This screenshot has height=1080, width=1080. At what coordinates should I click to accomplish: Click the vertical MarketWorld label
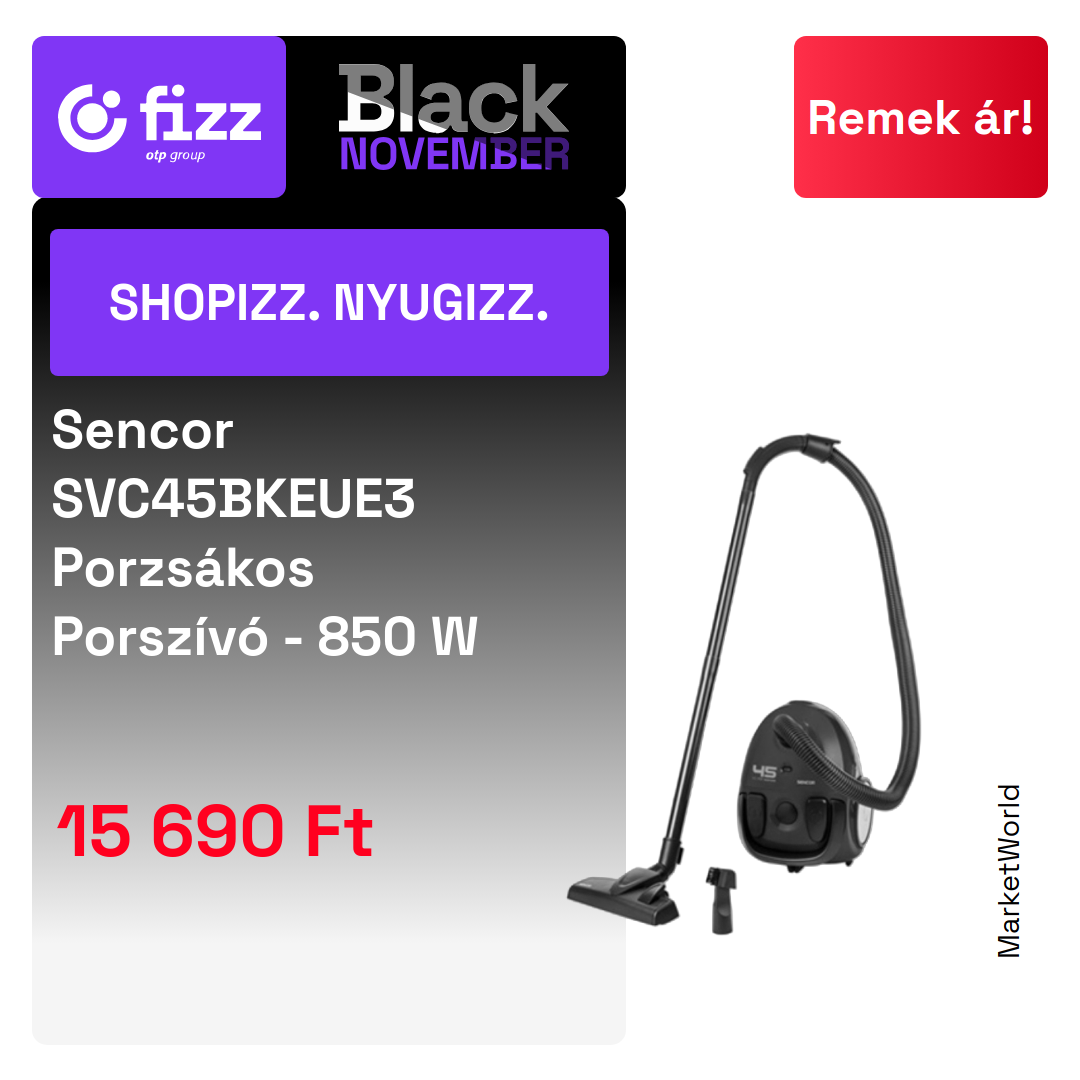point(1008,871)
